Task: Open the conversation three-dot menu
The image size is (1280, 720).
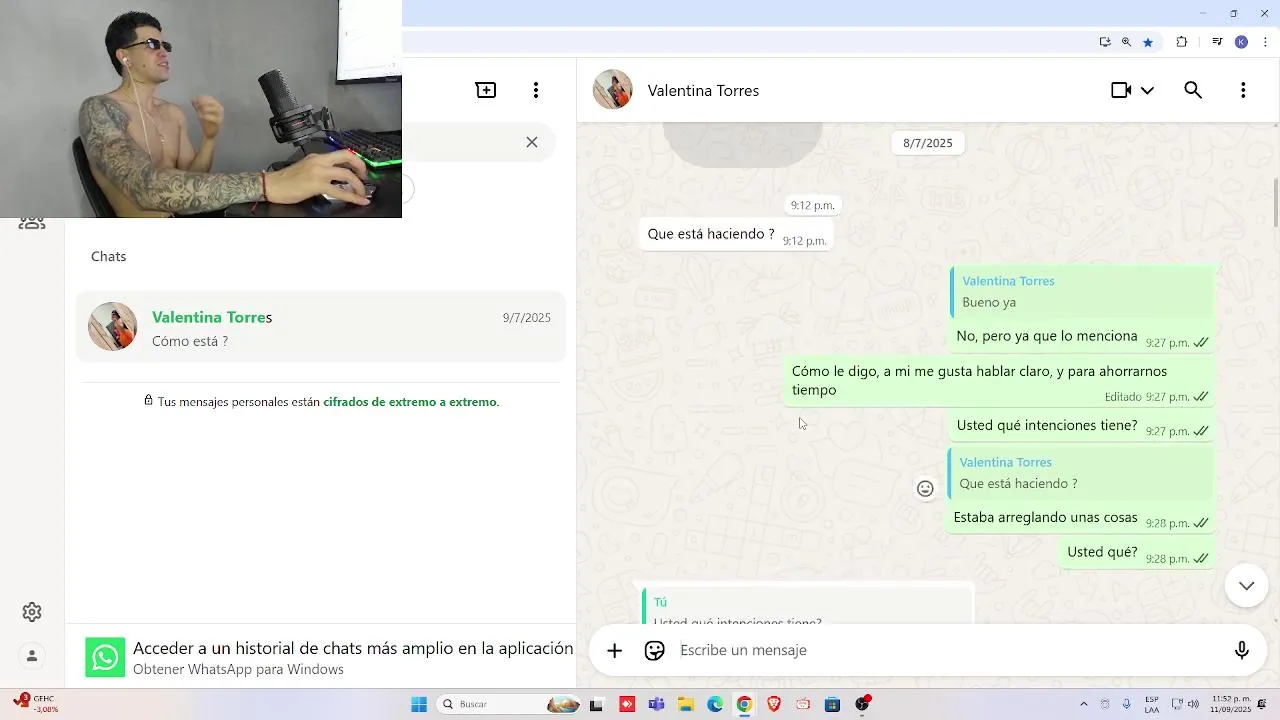Action: [x=1243, y=90]
